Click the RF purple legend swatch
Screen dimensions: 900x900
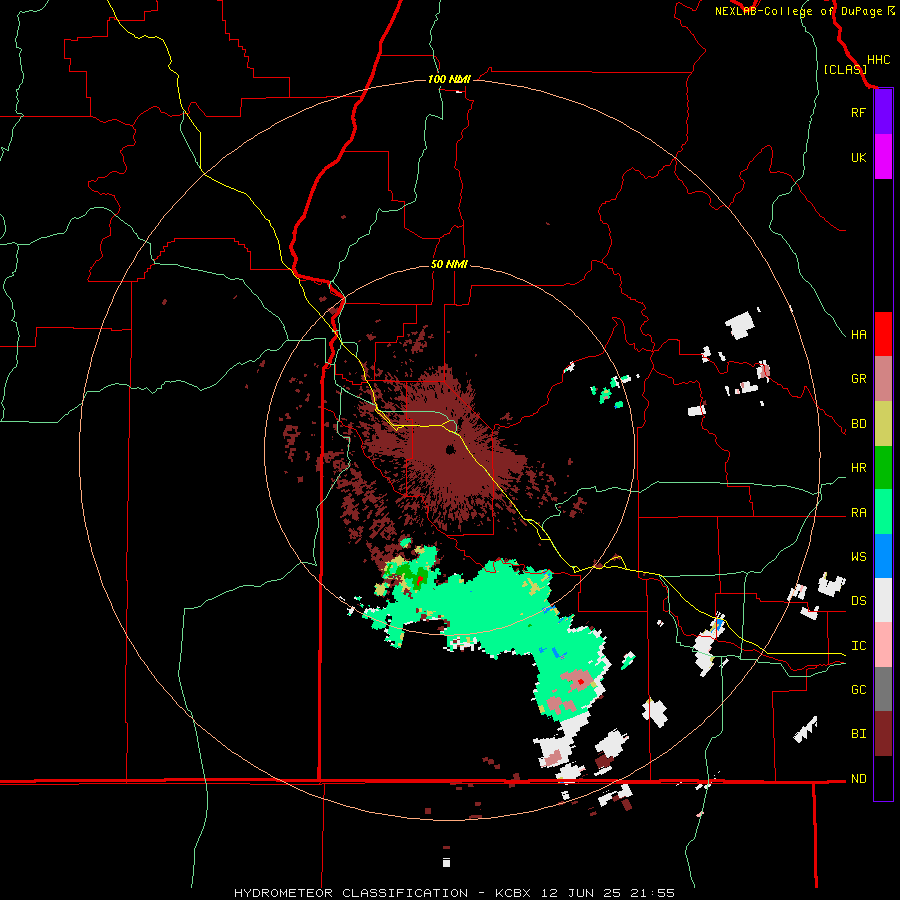click(883, 112)
